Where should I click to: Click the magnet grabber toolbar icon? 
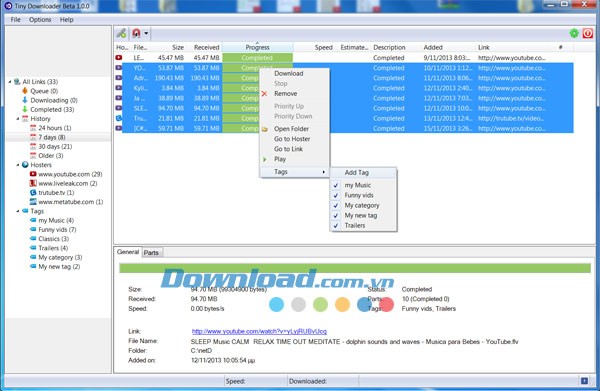136,33
